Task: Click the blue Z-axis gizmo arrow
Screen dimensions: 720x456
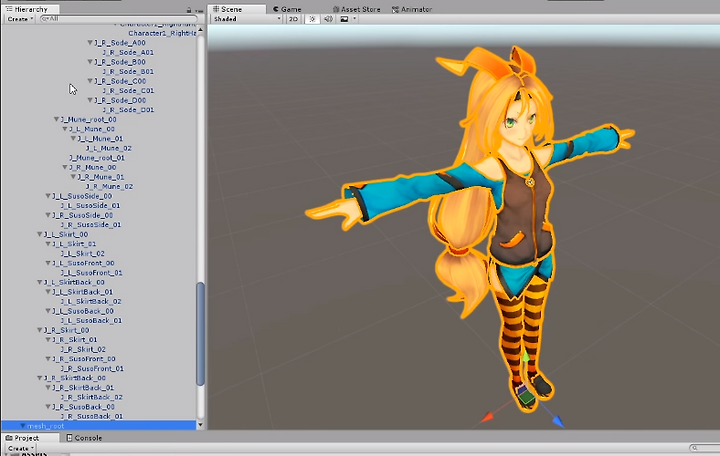Action: pyautogui.click(x=557, y=420)
